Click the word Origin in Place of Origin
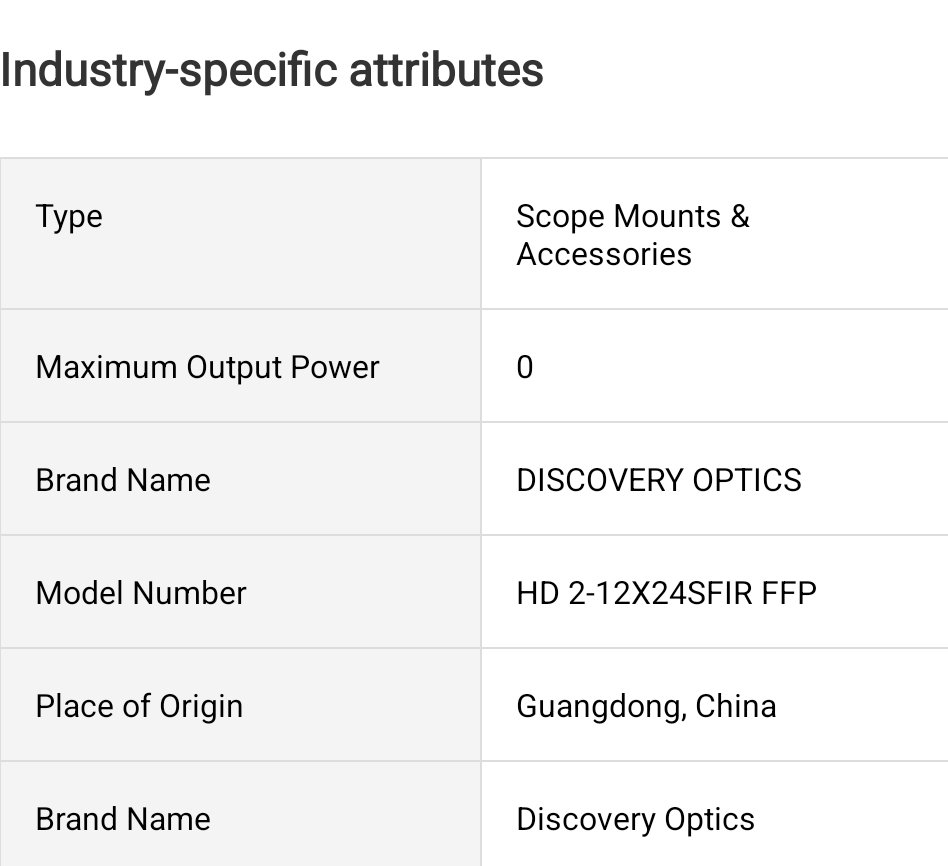Viewport: 948px width, 866px height. click(201, 707)
